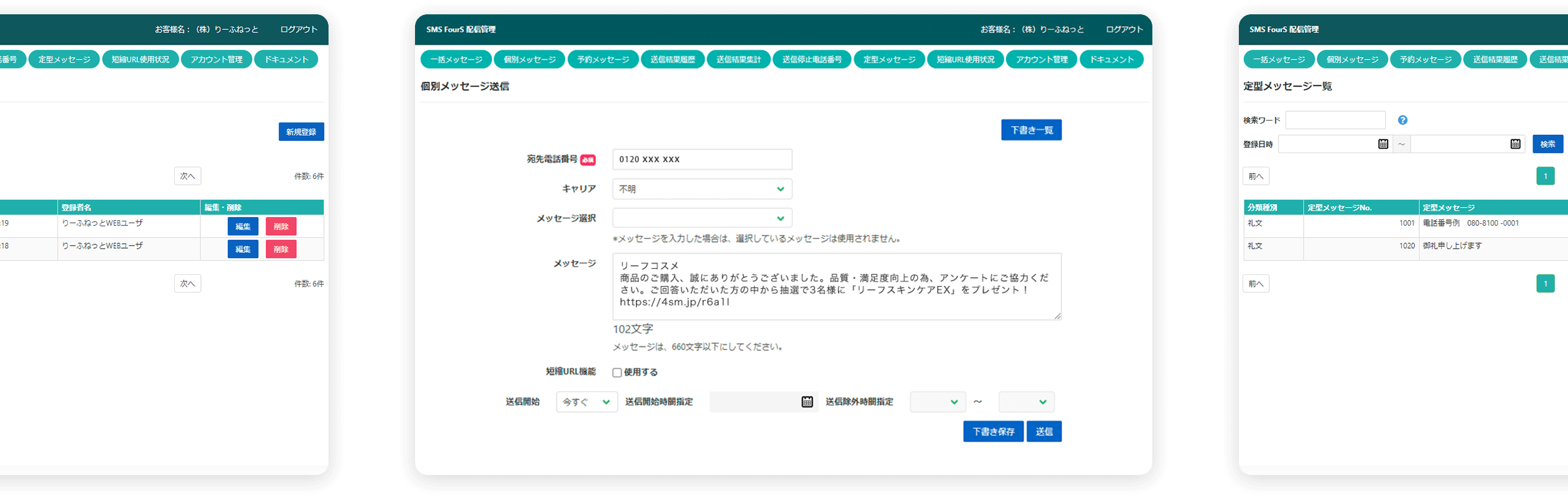Click 分類種別 column header

pos(1273,207)
